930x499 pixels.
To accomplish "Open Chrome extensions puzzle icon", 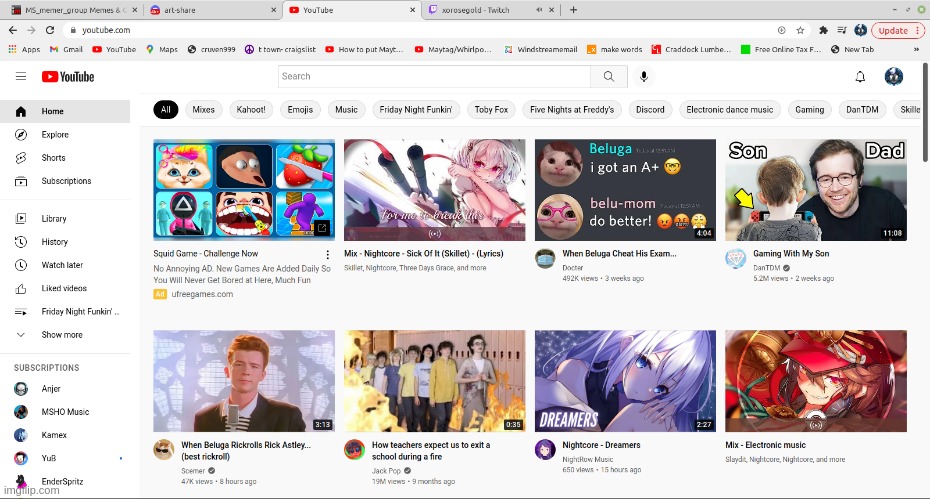I will click(x=823, y=30).
